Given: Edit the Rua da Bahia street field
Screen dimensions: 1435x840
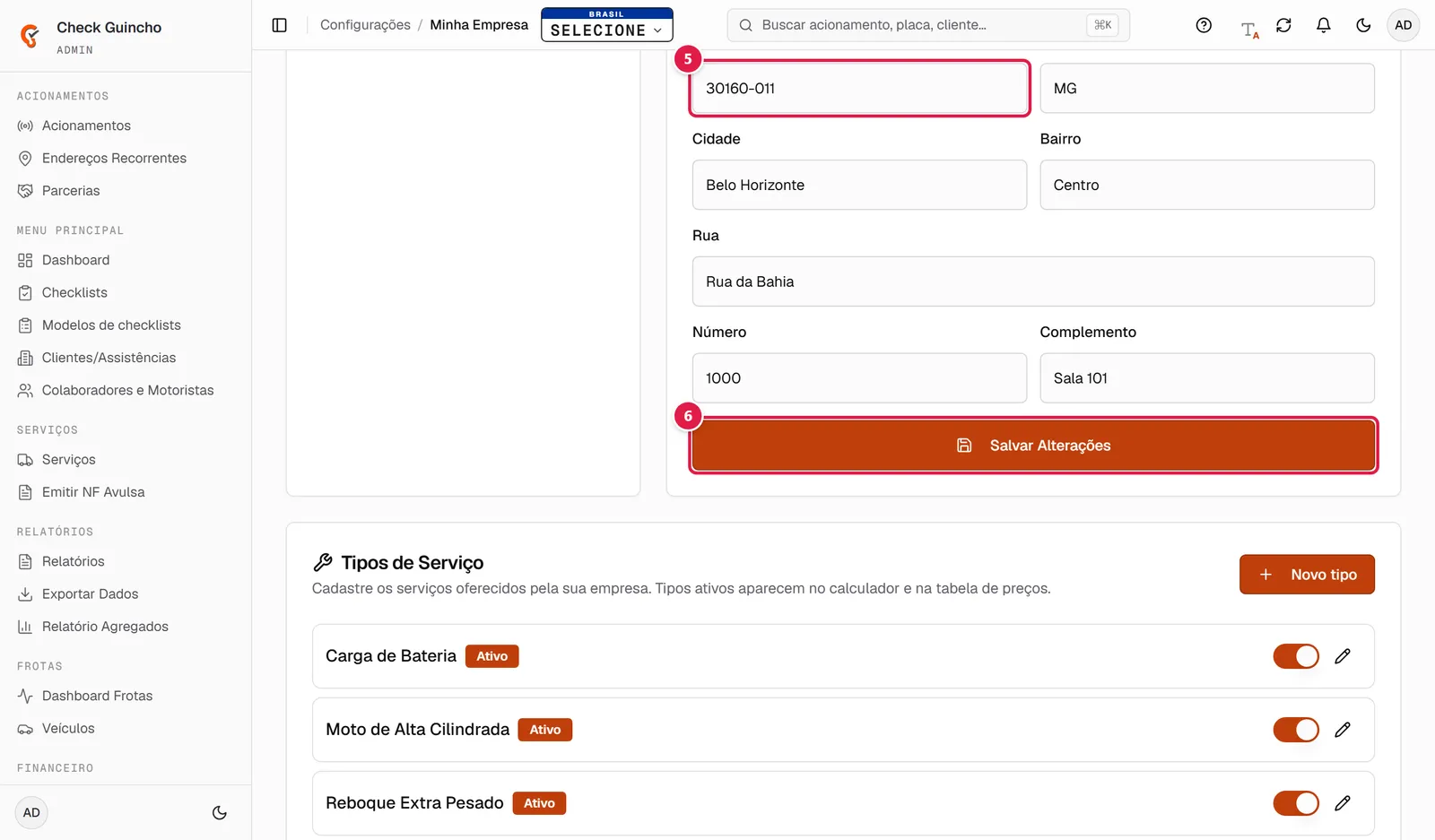Looking at the screenshot, I should (1033, 281).
